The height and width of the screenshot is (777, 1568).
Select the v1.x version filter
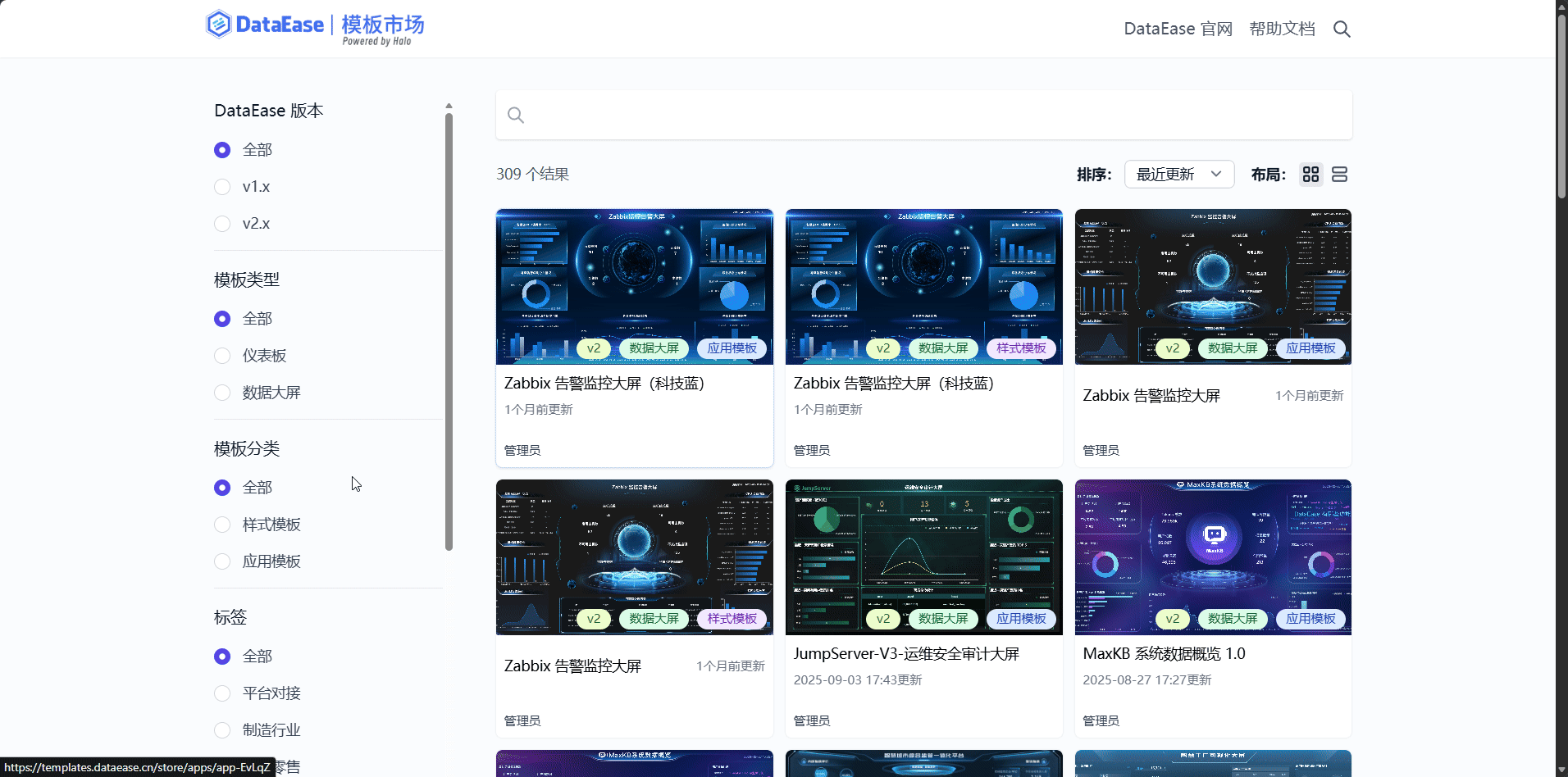click(x=222, y=187)
